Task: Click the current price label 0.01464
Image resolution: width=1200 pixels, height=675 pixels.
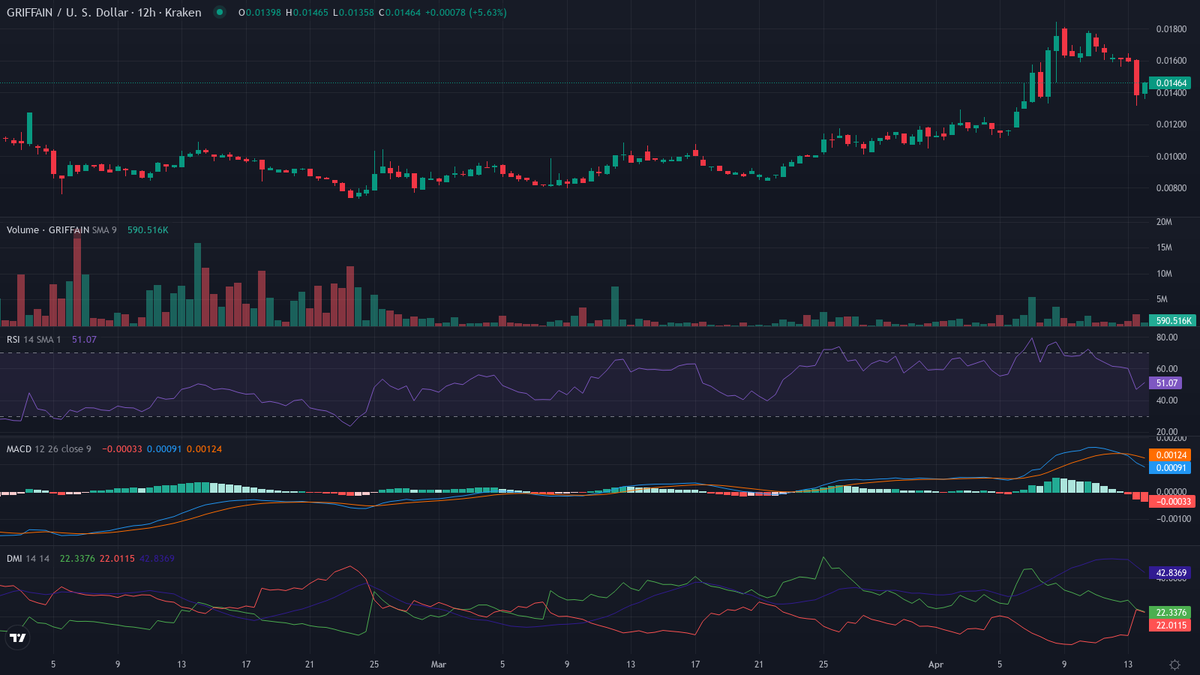Action: coord(1173,83)
